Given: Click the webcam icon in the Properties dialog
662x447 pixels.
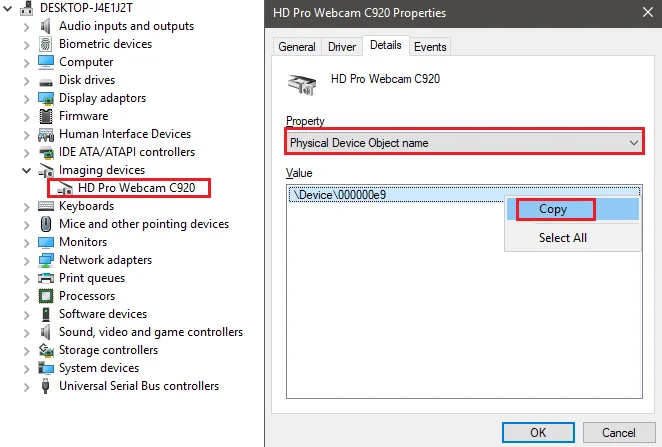Looking at the screenshot, I should [302, 84].
